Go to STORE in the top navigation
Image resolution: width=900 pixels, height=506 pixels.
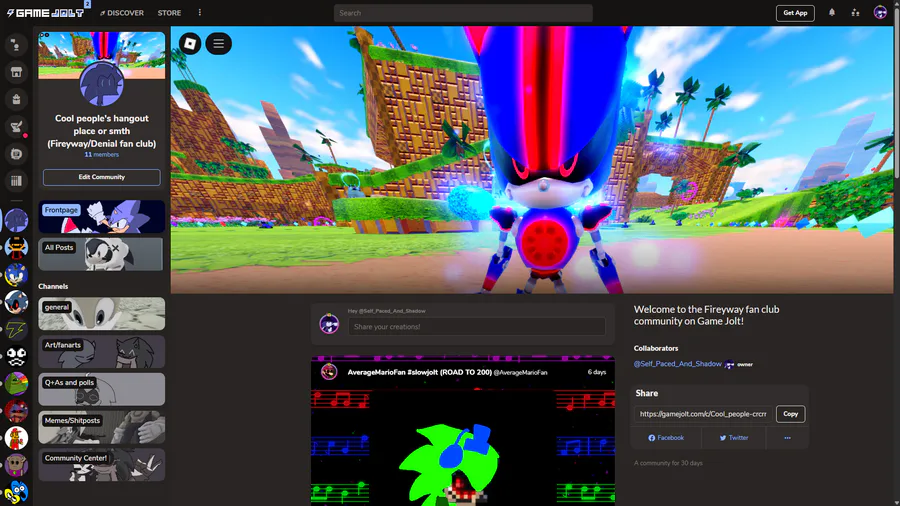click(x=169, y=13)
